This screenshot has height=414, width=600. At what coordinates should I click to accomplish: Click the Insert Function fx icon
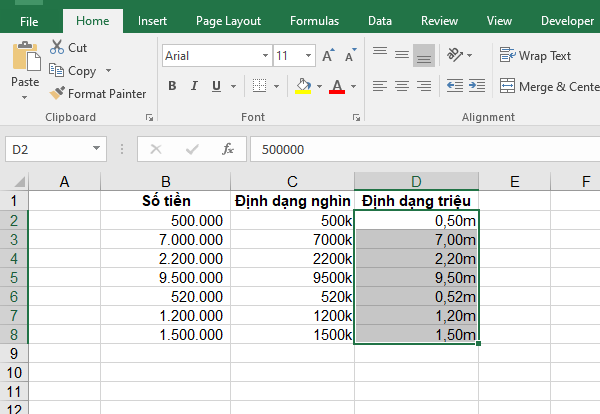coord(228,149)
